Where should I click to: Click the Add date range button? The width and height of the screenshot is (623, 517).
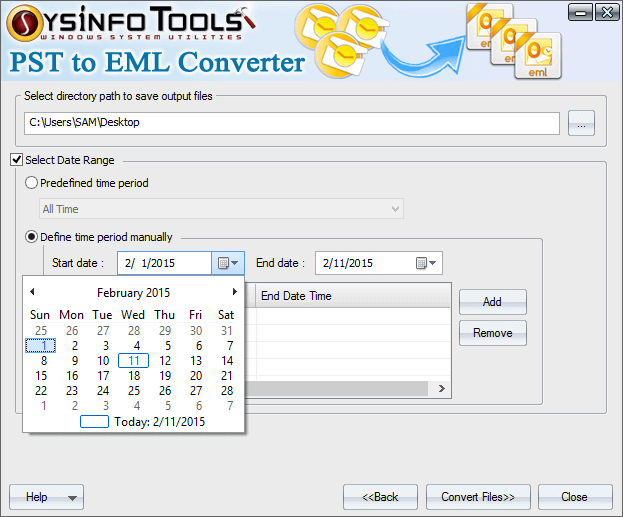[493, 302]
